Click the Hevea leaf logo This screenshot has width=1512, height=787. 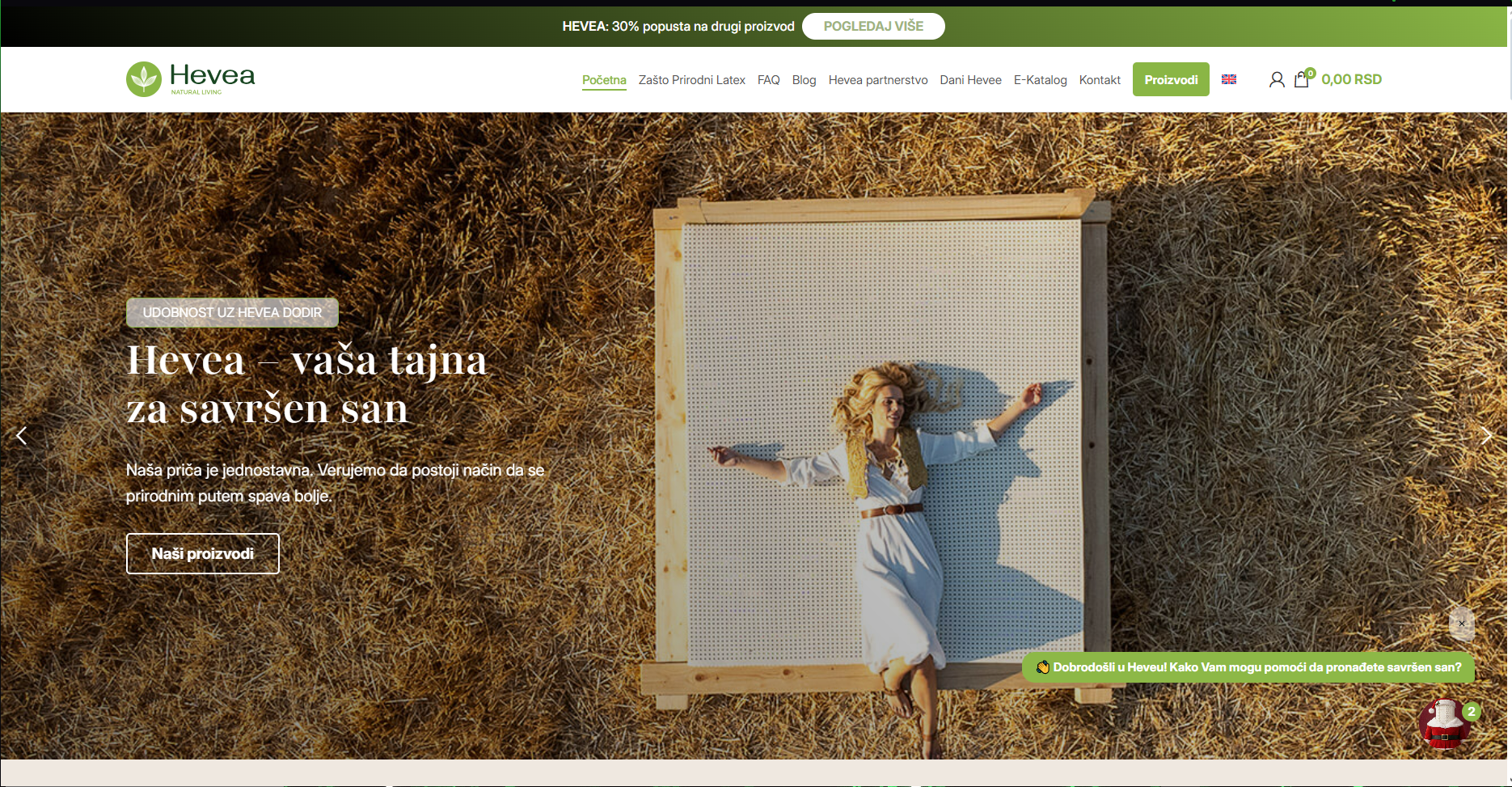point(142,78)
